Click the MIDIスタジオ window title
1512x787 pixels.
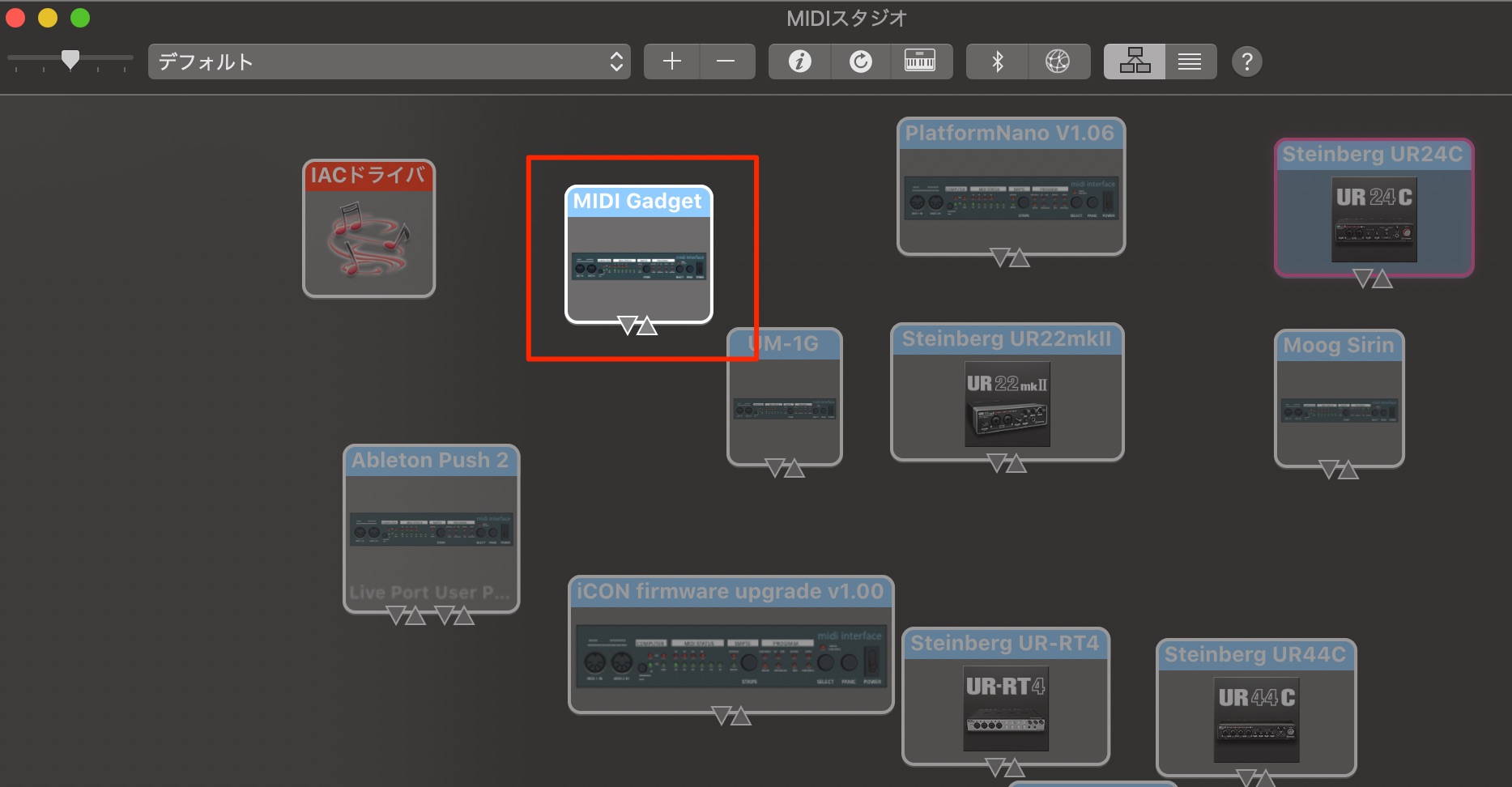tap(846, 18)
